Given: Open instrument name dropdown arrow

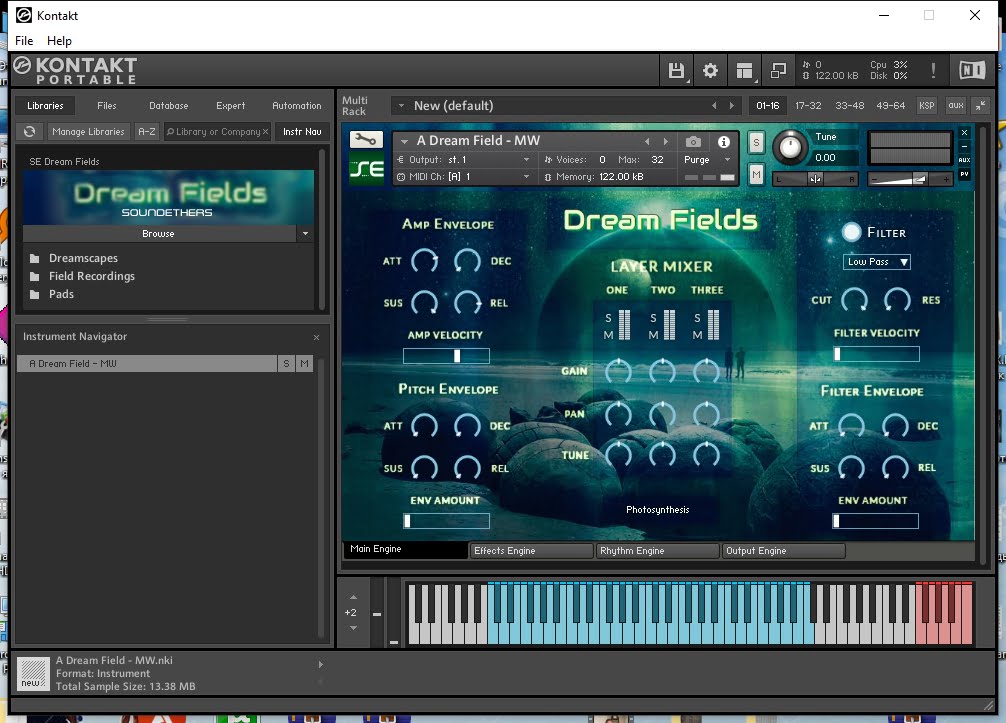Looking at the screenshot, I should click(404, 141).
